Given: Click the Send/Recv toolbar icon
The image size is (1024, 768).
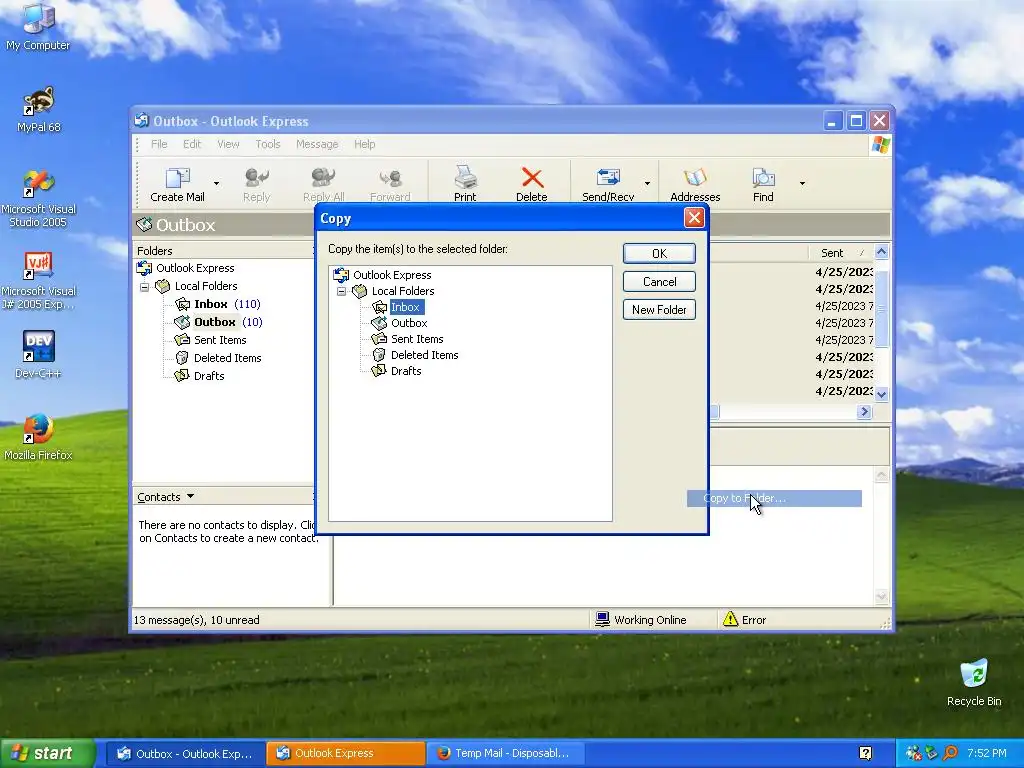Looking at the screenshot, I should 608,184.
